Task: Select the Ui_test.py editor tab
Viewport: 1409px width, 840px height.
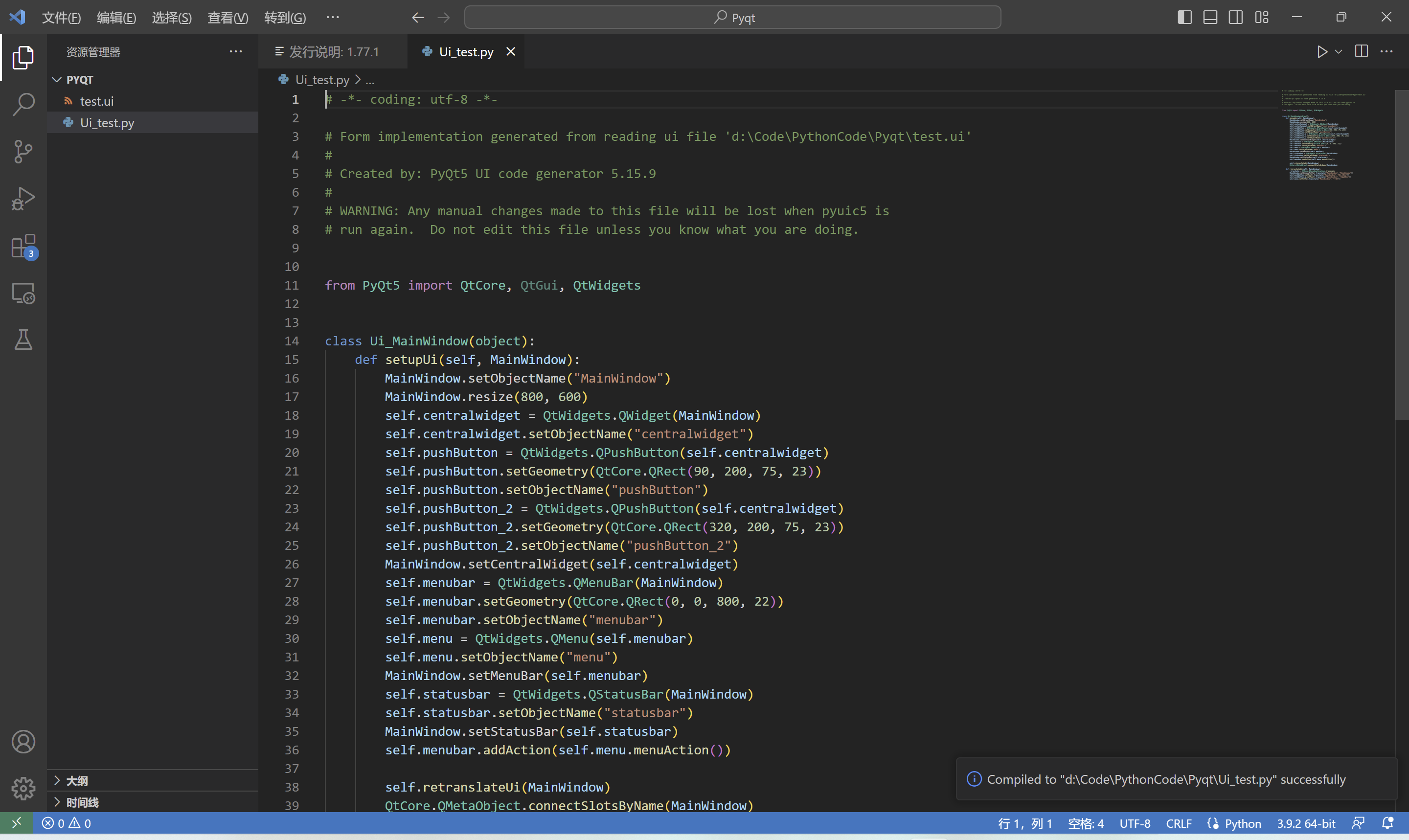Action: pos(466,51)
